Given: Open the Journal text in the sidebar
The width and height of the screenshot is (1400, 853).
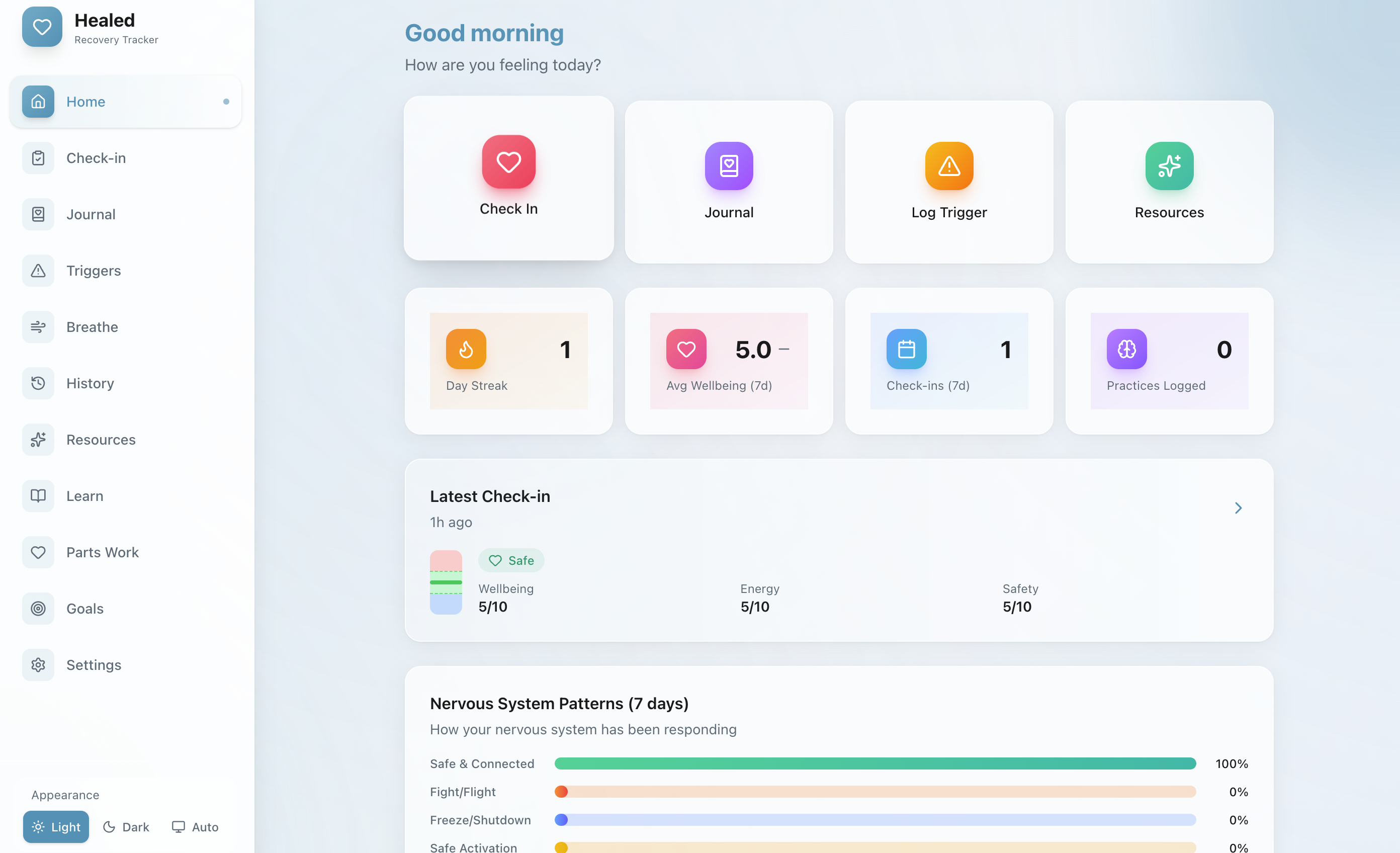Looking at the screenshot, I should click(91, 214).
